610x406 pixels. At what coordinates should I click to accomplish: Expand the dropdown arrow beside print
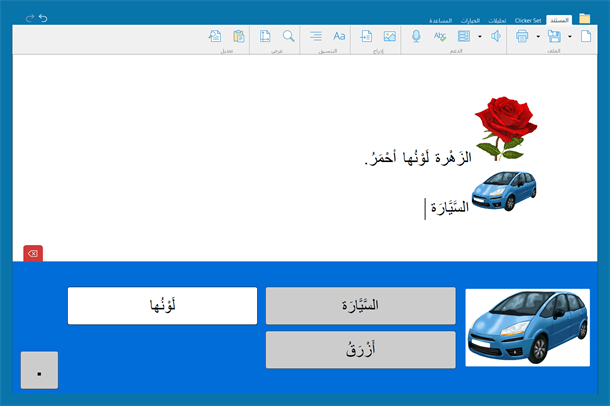pyautogui.click(x=538, y=37)
